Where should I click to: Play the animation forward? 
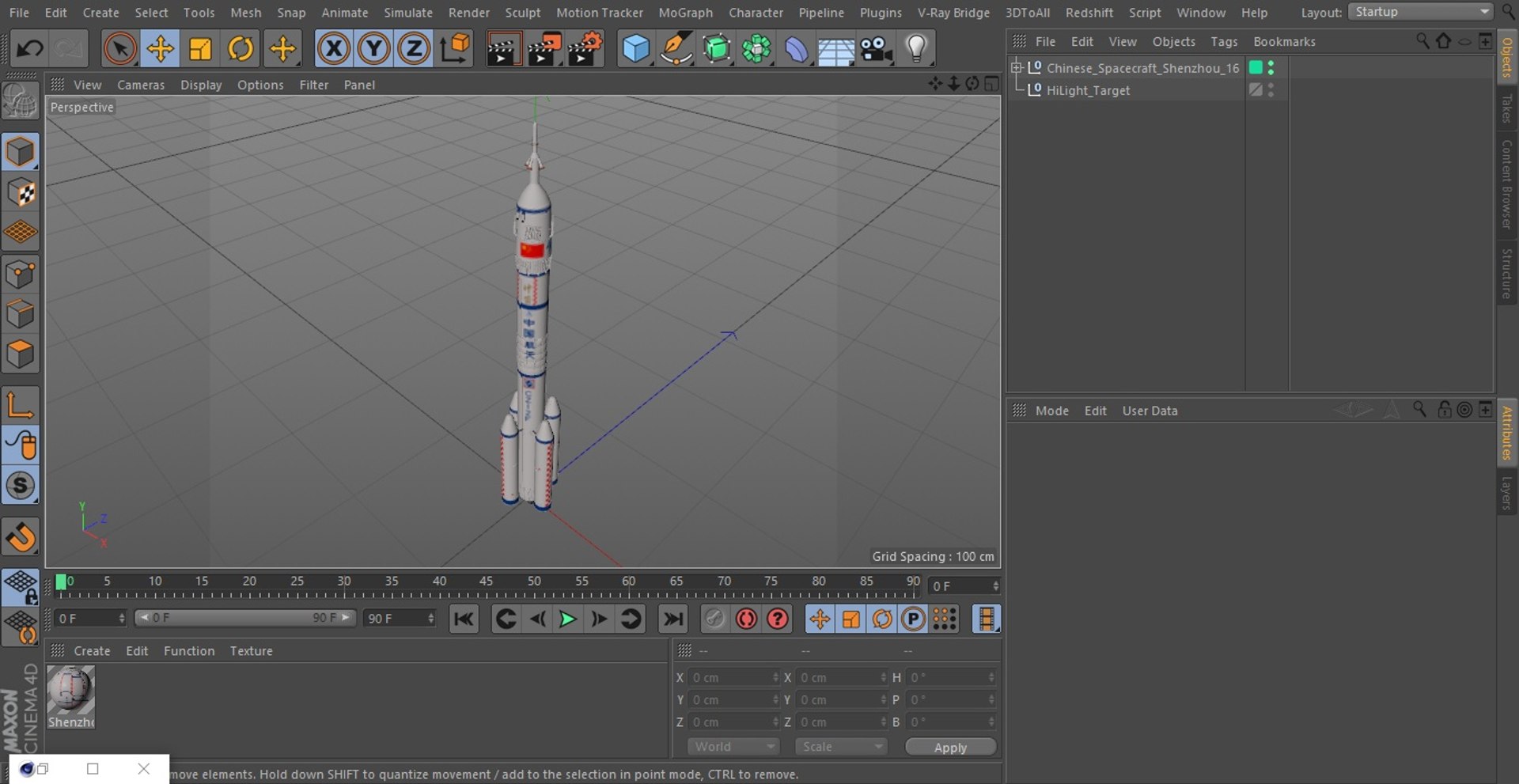pyautogui.click(x=567, y=619)
